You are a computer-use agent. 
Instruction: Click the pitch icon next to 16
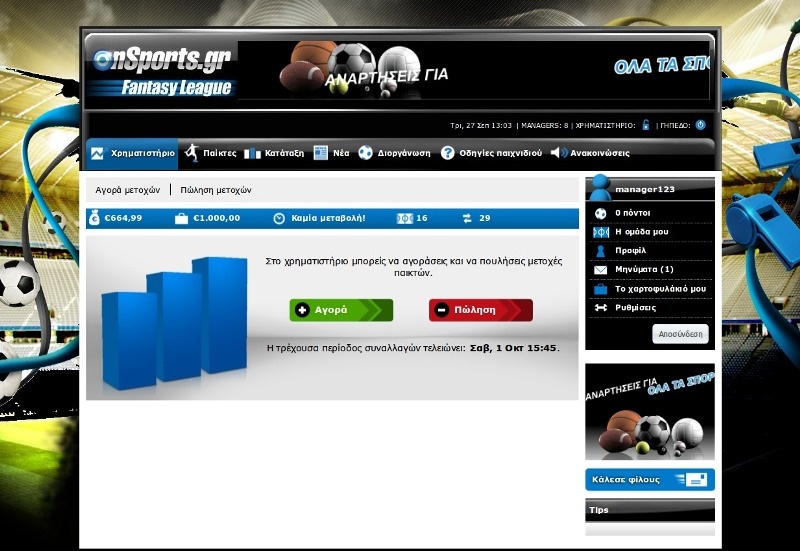click(405, 218)
